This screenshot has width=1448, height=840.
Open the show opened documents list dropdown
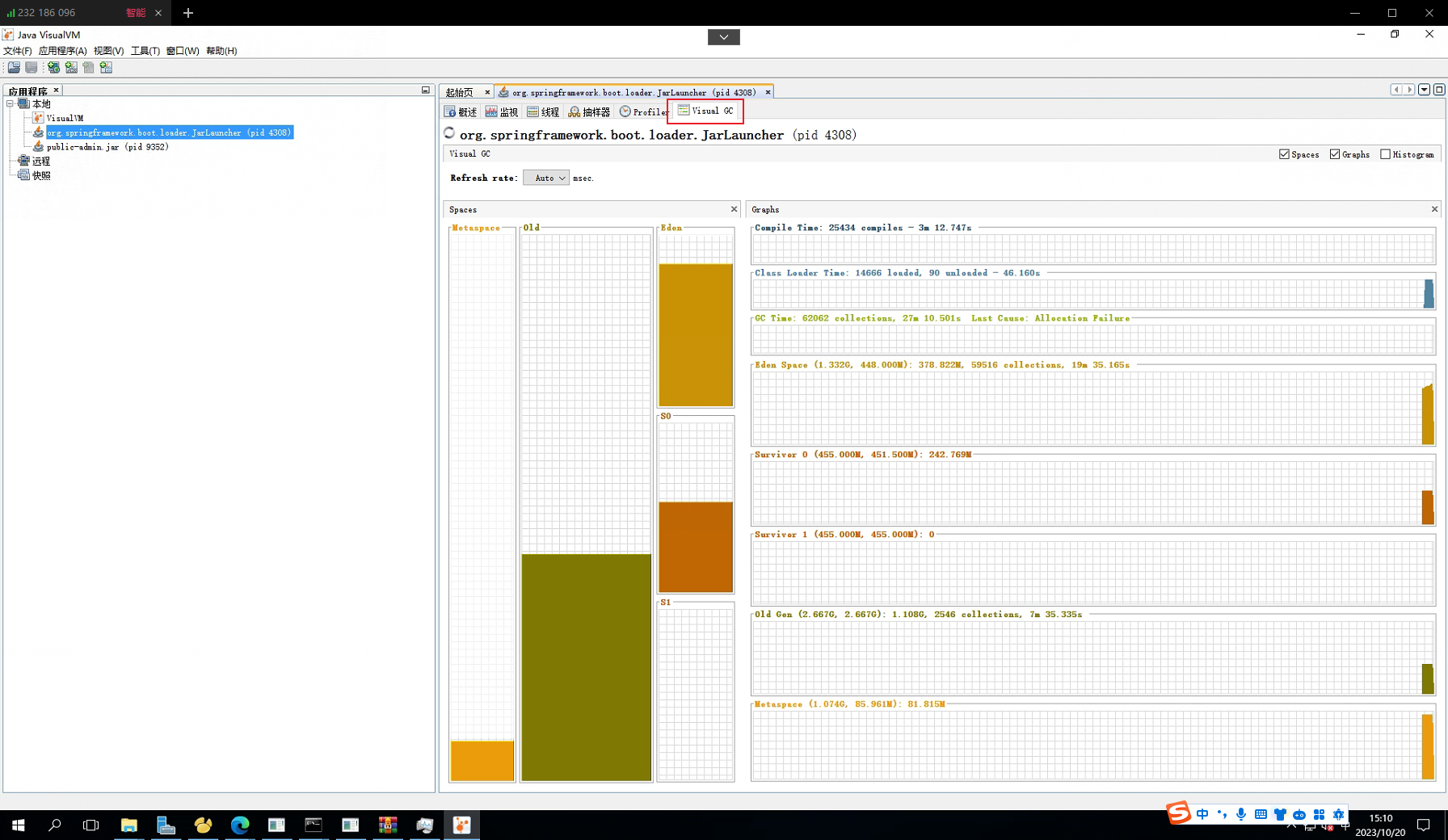(x=1424, y=90)
